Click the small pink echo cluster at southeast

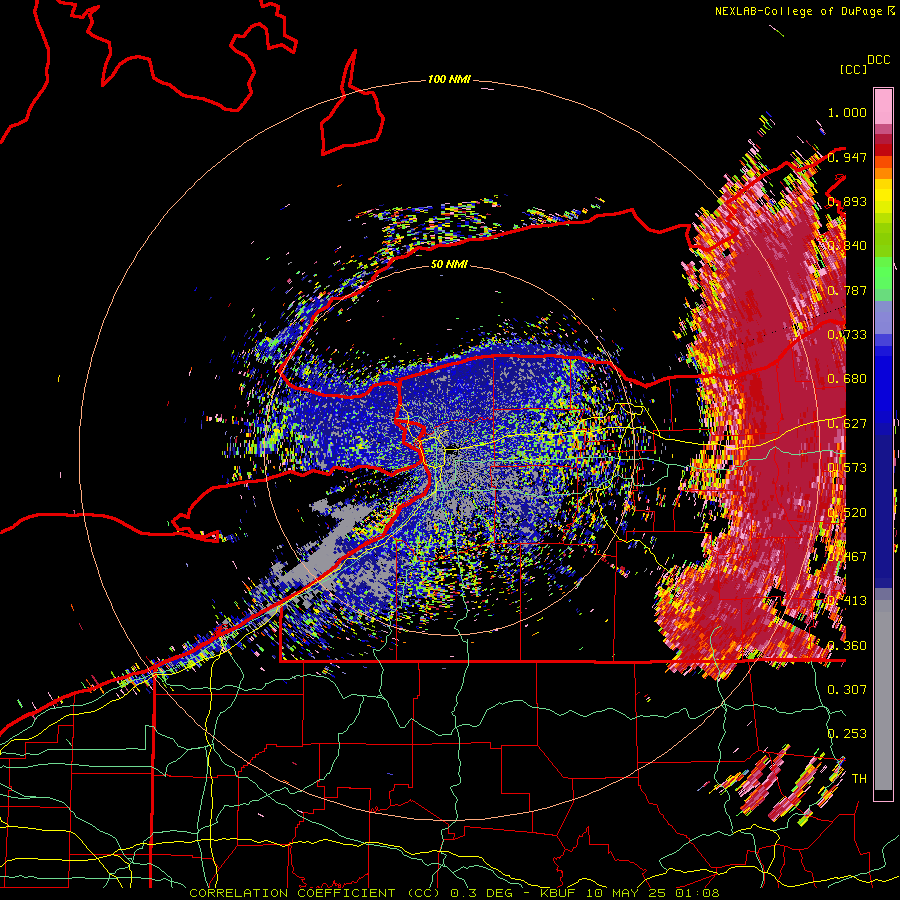click(x=775, y=786)
